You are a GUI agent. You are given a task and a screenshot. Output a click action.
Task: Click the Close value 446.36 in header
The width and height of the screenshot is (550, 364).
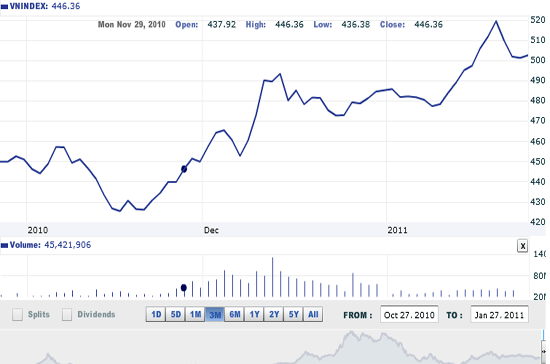(428, 25)
